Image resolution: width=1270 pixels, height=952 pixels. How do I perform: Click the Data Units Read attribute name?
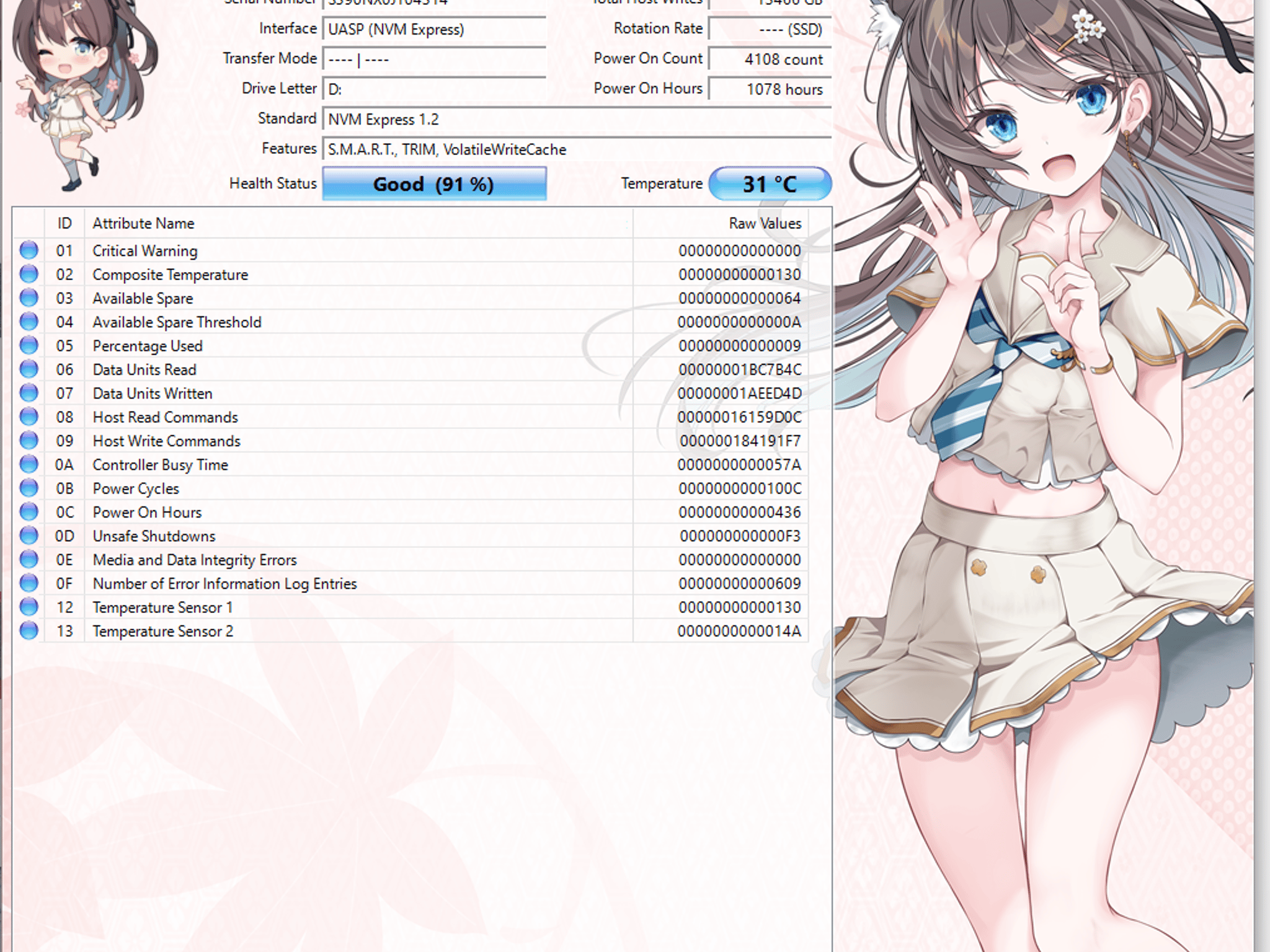144,369
